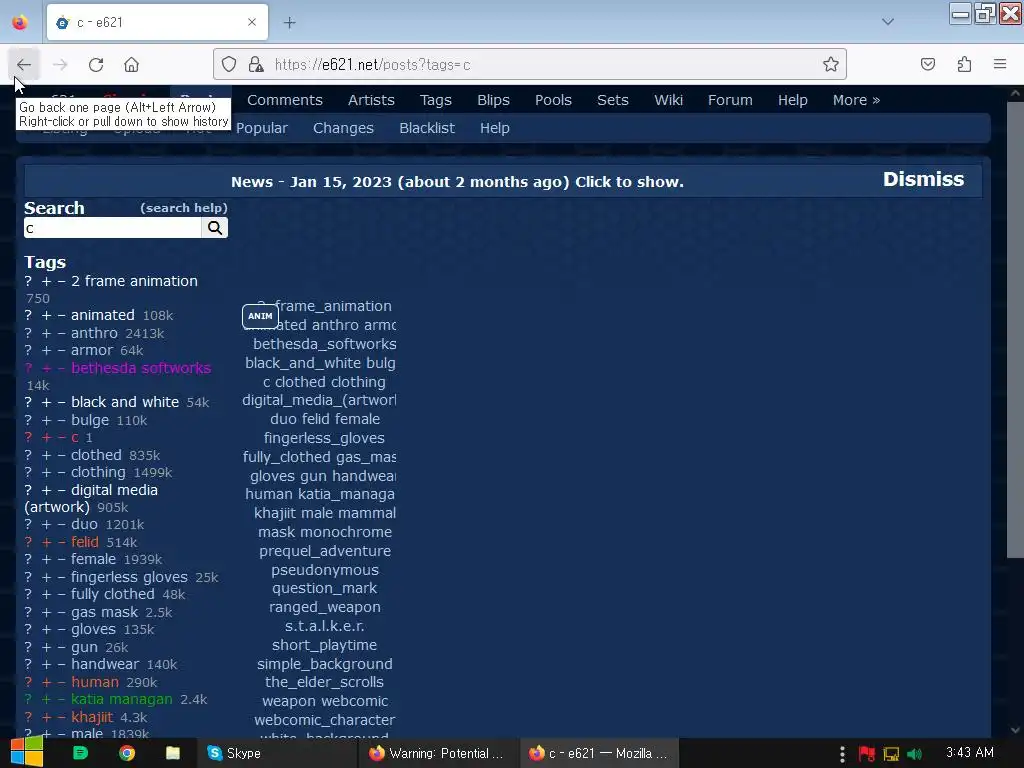Click the gas mask tag link
This screenshot has height=768, width=1024.
(104, 612)
